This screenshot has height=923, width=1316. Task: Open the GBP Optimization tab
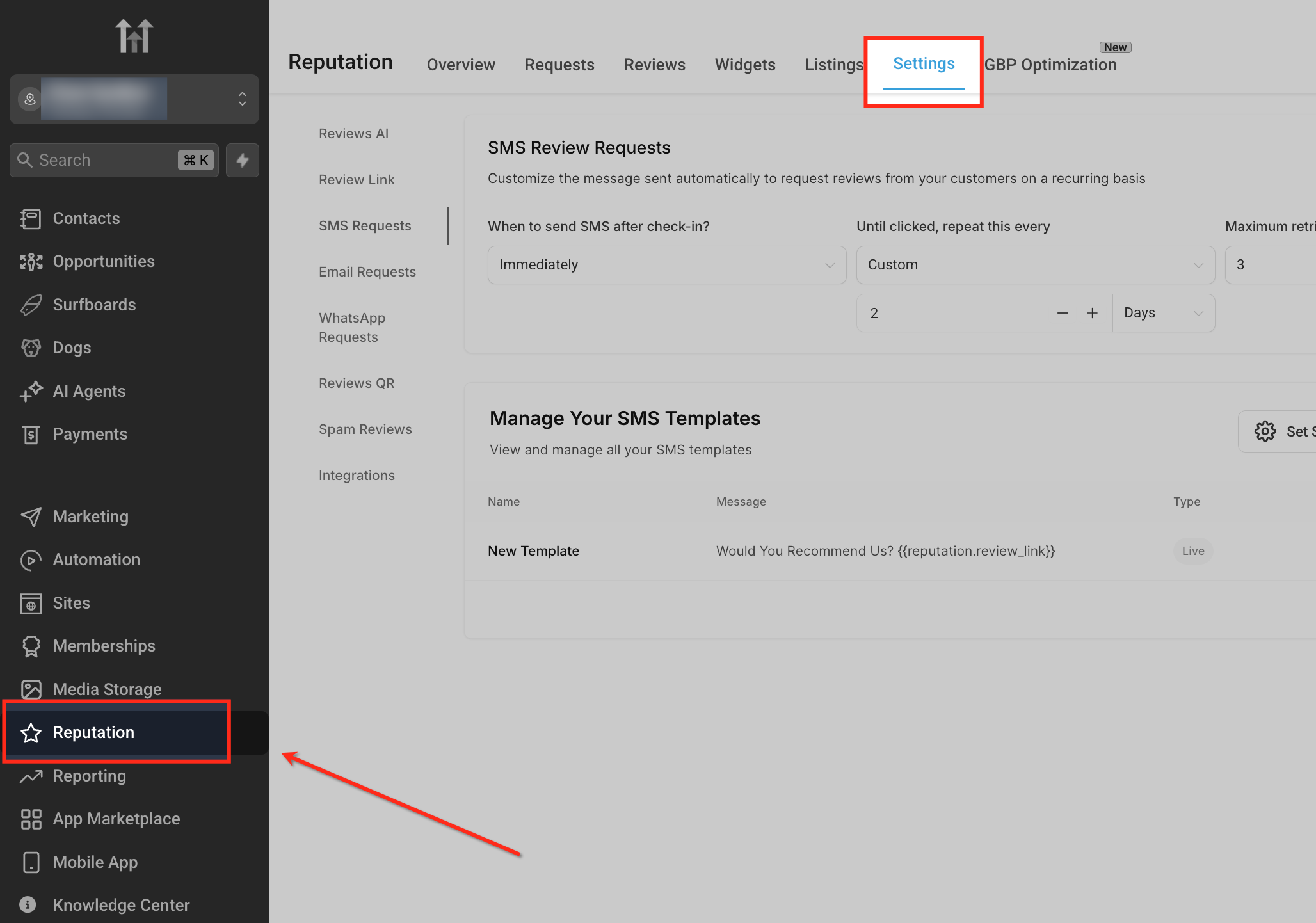point(1050,65)
